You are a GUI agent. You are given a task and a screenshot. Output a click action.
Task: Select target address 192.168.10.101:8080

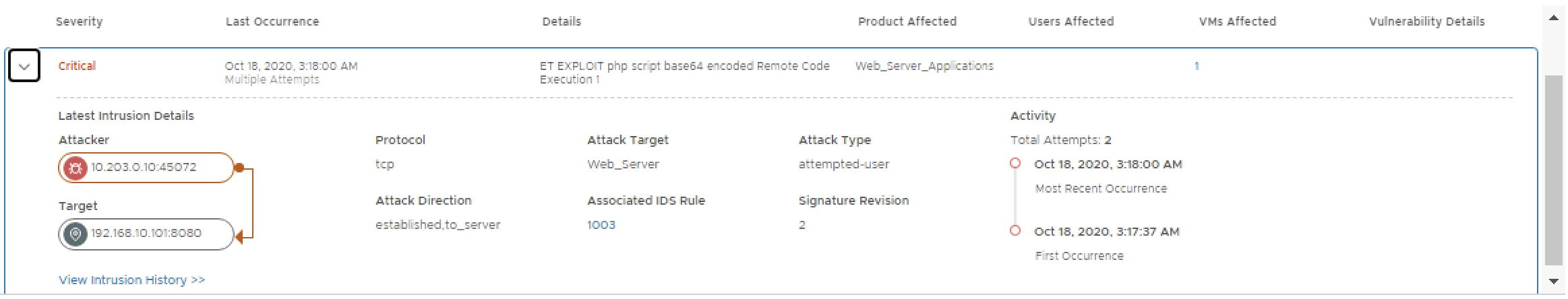point(146,233)
